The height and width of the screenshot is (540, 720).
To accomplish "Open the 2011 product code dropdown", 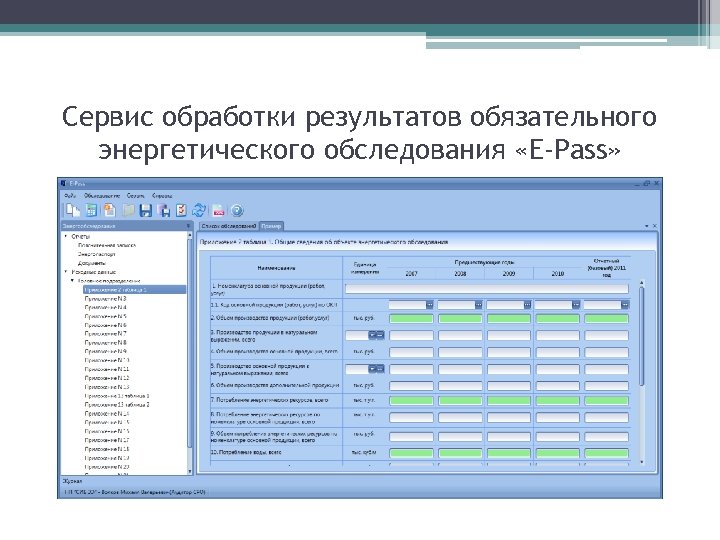I will coord(624,304).
